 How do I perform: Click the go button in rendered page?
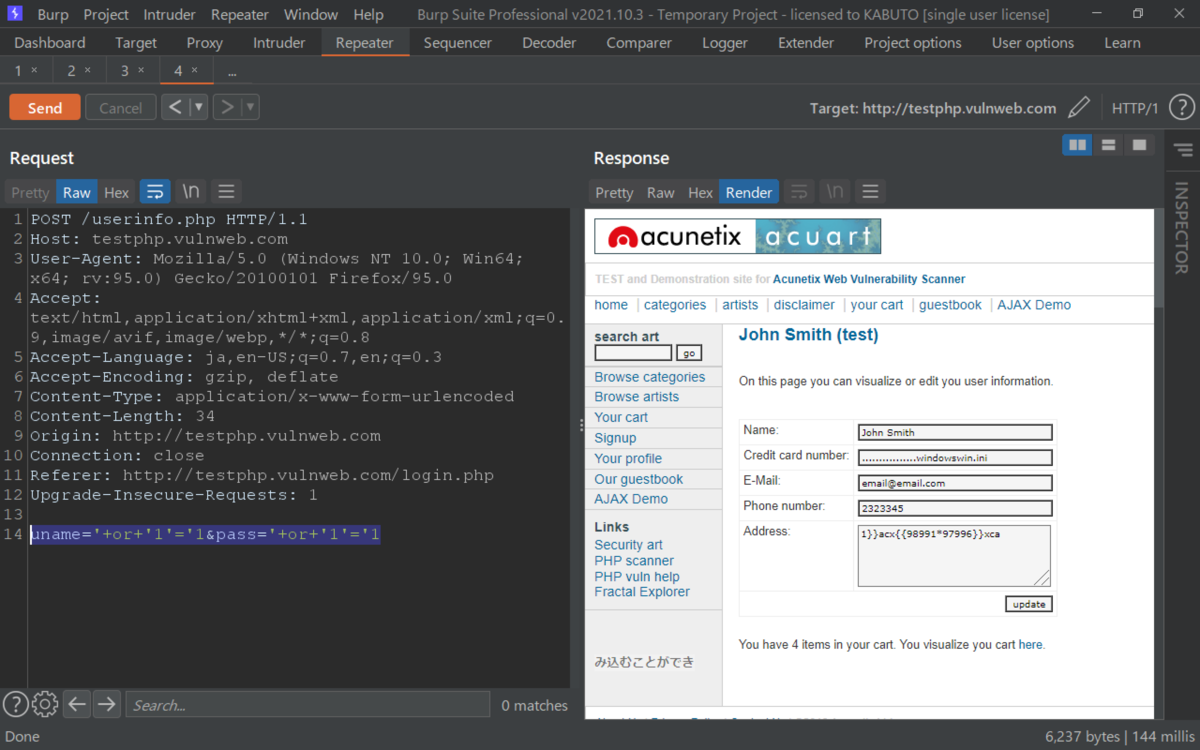coord(689,353)
